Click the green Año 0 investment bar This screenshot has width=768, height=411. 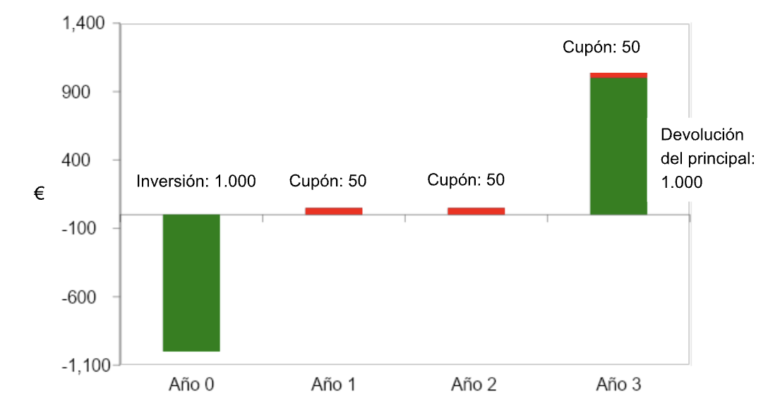pos(192,283)
